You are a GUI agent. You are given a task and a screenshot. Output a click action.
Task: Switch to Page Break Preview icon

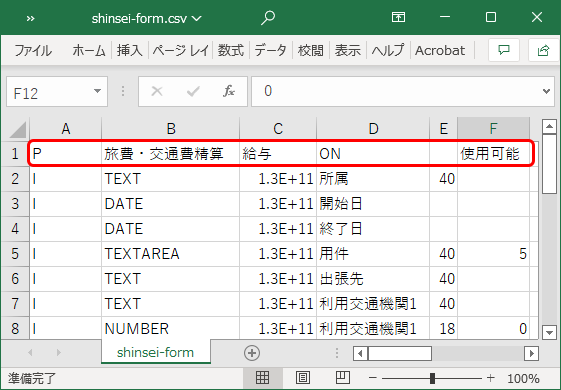343,378
